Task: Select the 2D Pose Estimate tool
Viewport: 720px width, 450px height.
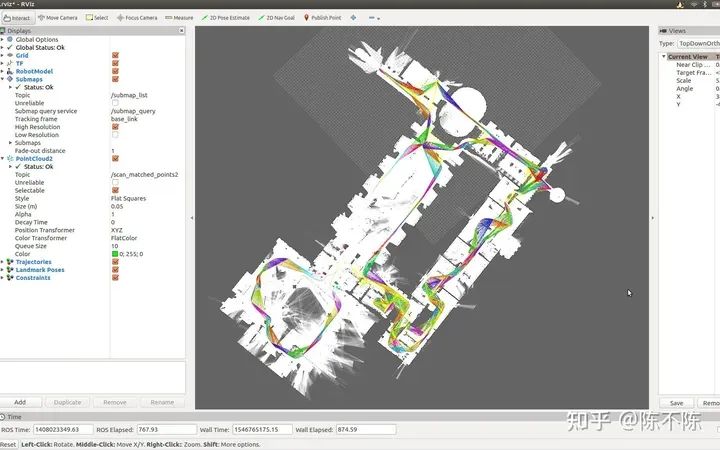Action: coord(225,17)
